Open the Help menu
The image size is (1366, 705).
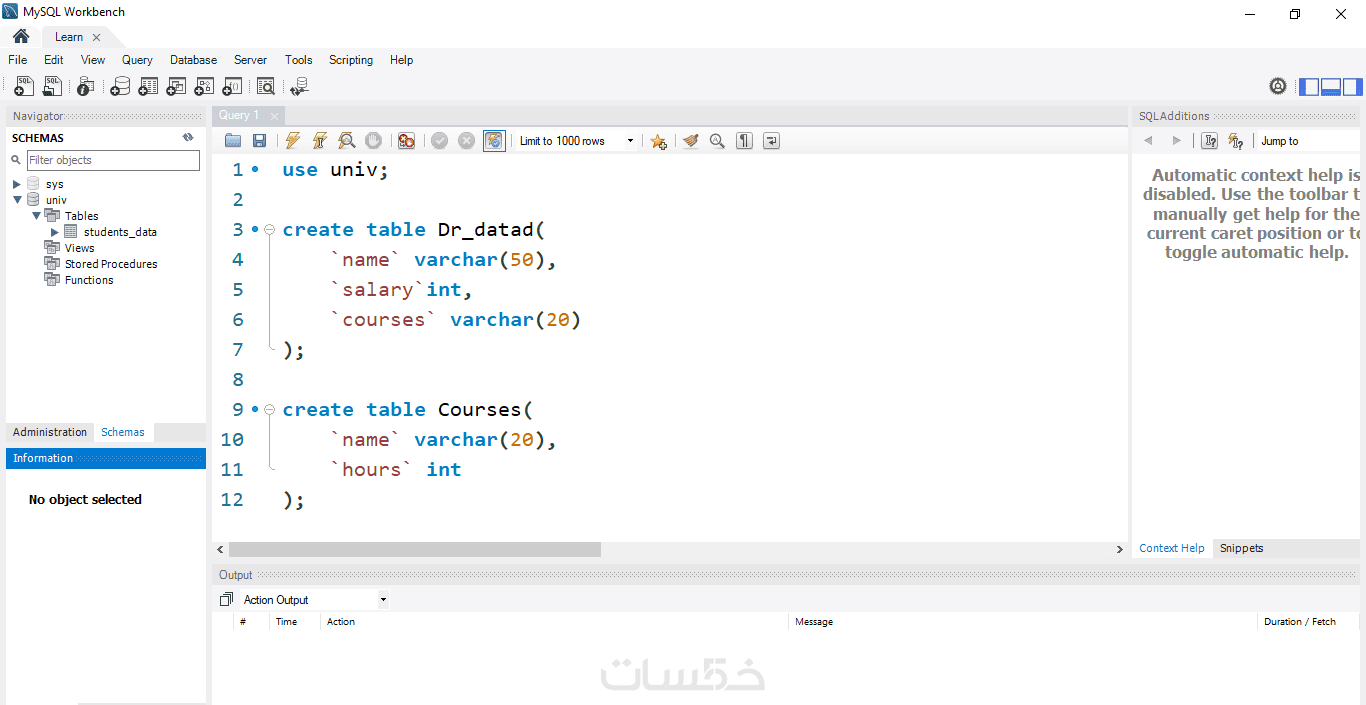[x=401, y=60]
